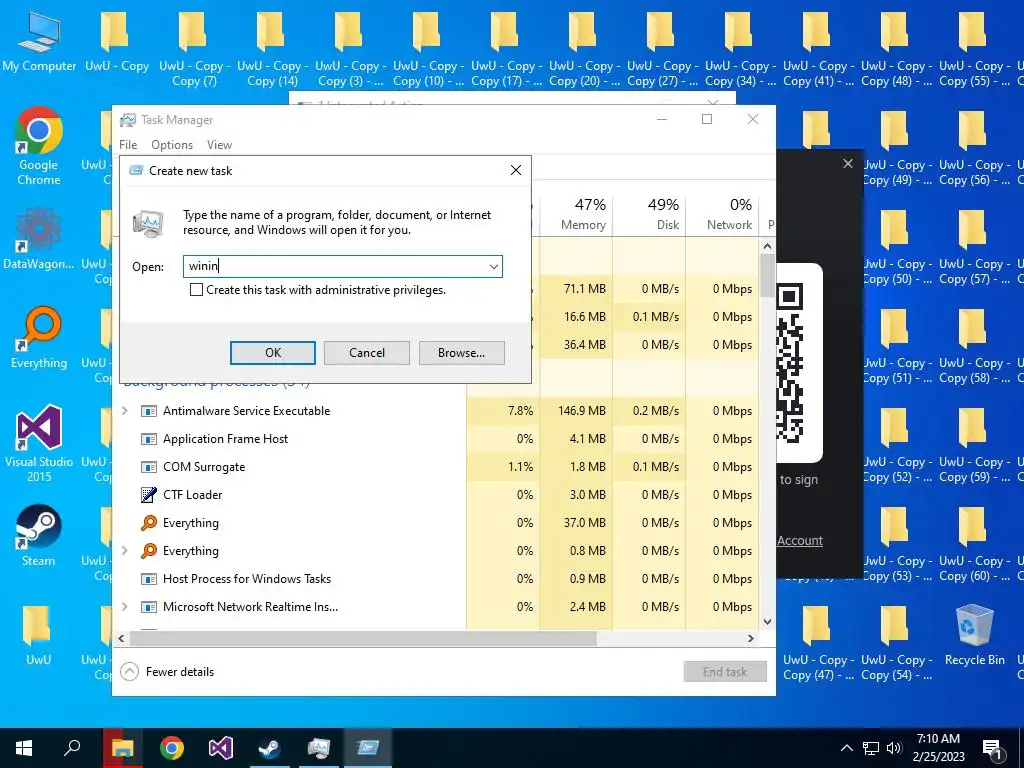Viewport: 1024px width, 768px height.
Task: Collapse Task Manager with Fewer details
Action: click(x=168, y=672)
